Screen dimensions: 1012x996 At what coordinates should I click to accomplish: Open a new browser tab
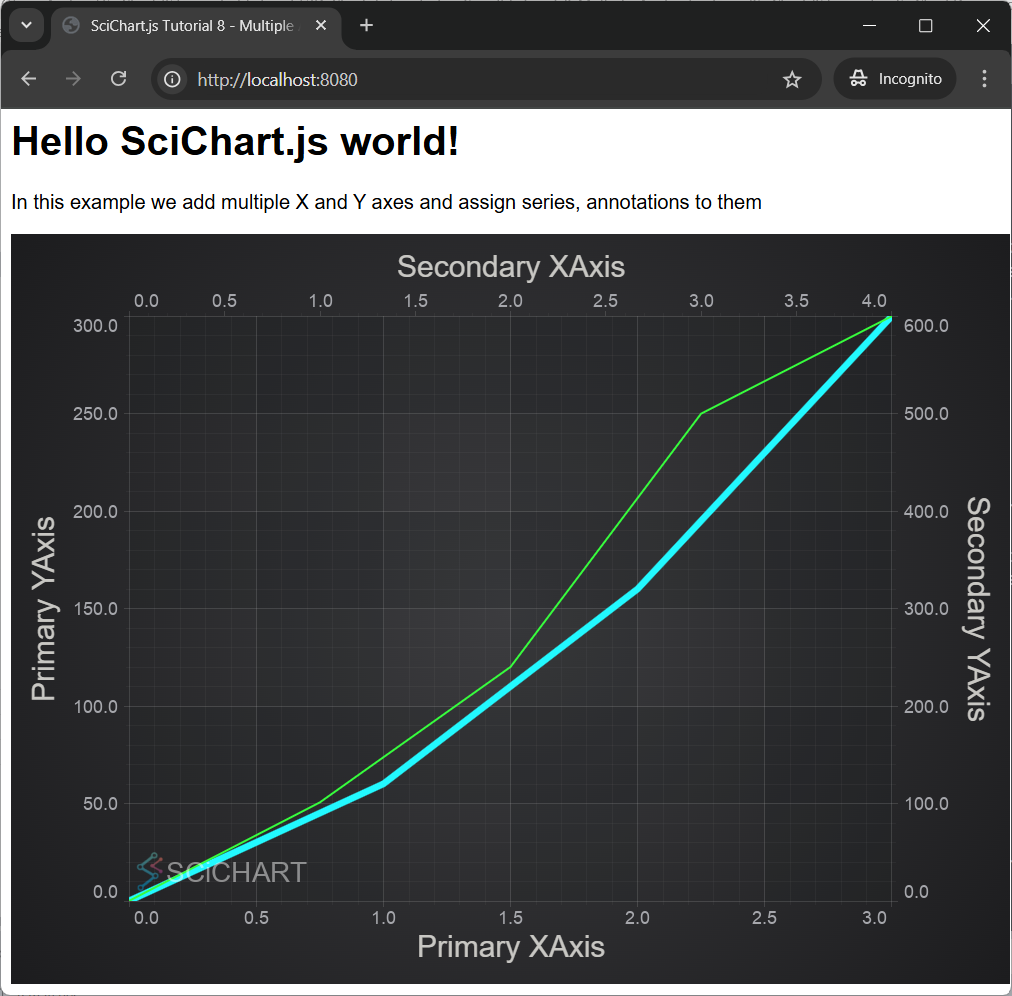coord(367,26)
